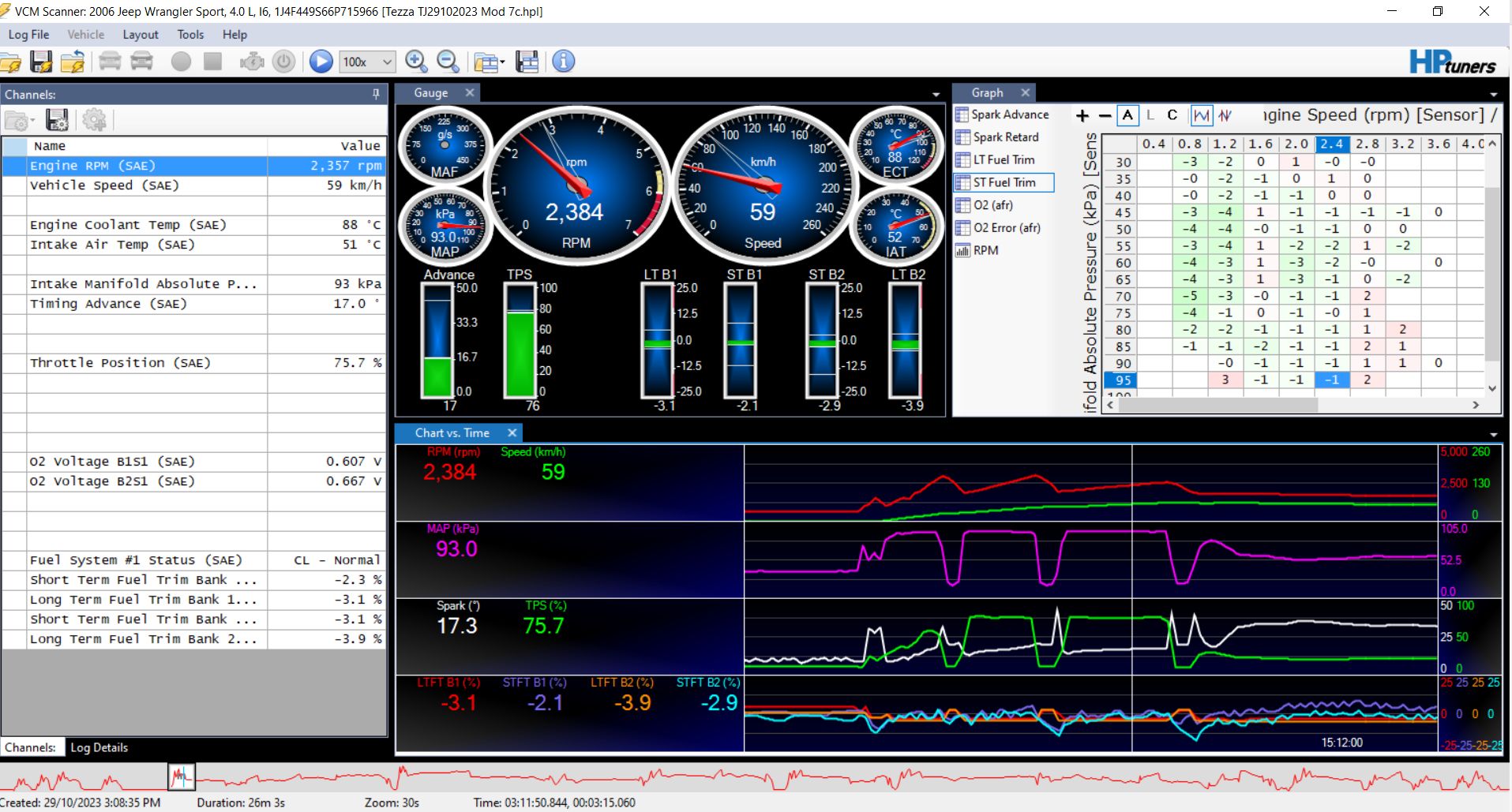Image resolution: width=1512 pixels, height=812 pixels.
Task: Click the Save Channel Config icon
Action: tap(57, 120)
